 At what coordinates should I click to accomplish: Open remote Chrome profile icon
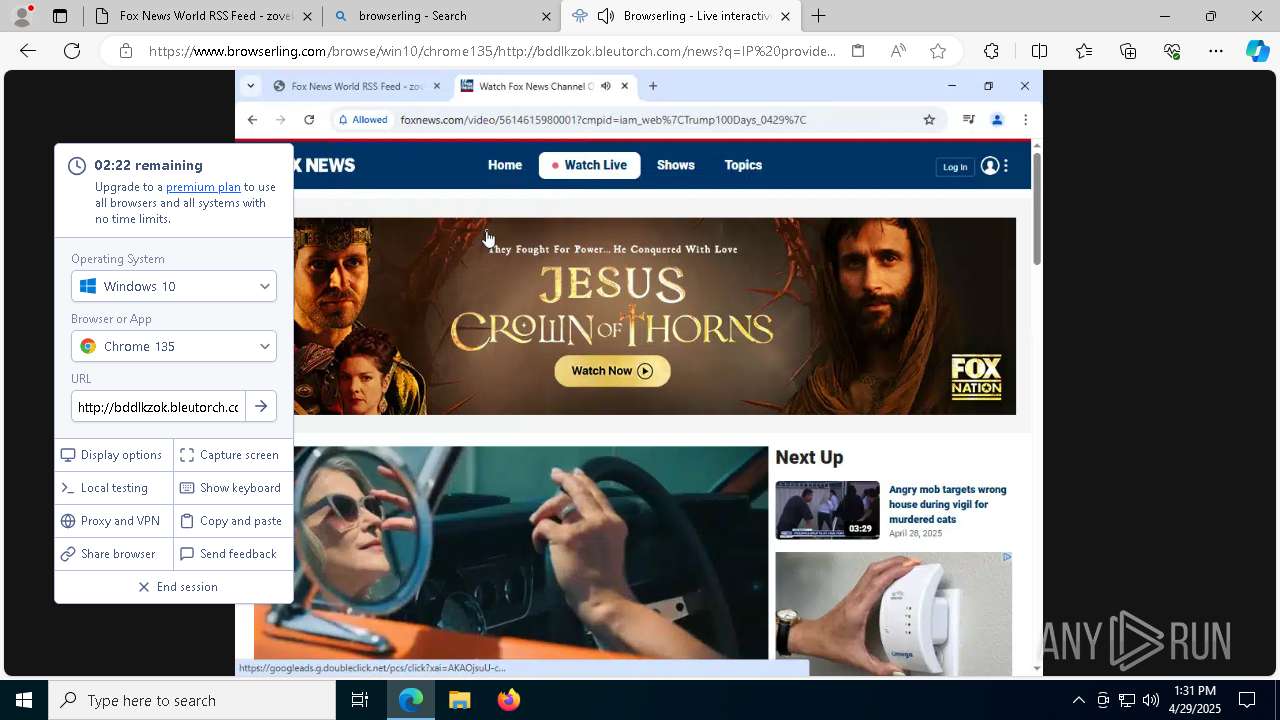[x=997, y=120]
